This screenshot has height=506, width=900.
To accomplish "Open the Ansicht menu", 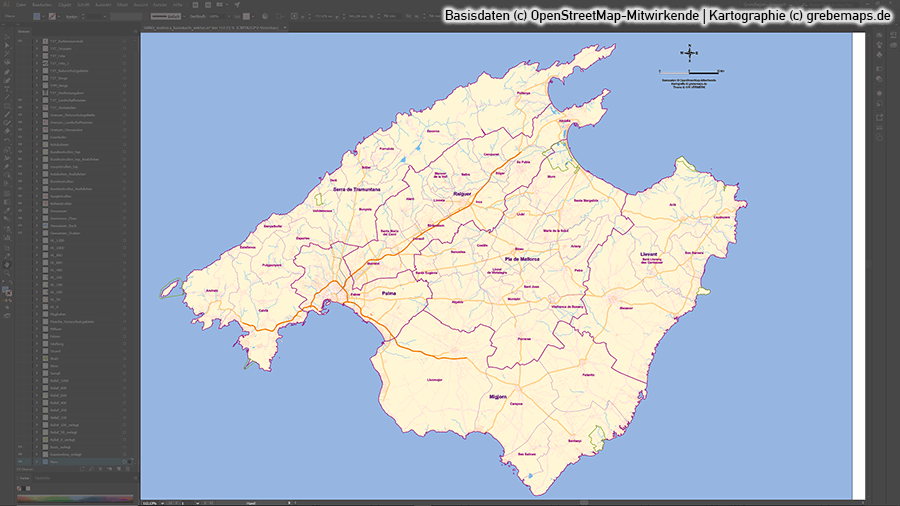I will click(x=143, y=4).
